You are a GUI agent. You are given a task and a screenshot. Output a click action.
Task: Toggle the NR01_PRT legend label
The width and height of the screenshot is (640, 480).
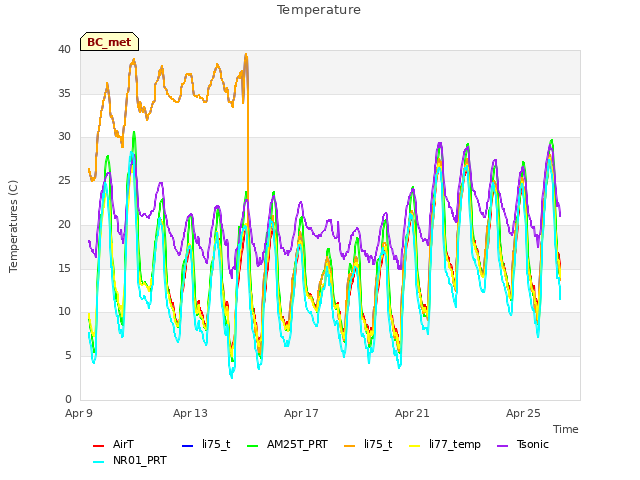point(140,460)
